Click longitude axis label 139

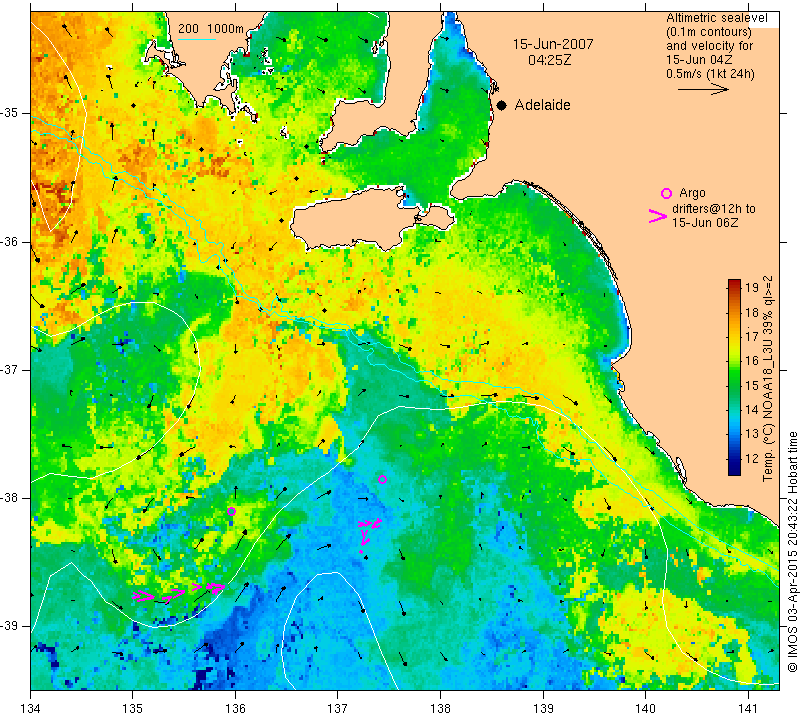(x=543, y=709)
